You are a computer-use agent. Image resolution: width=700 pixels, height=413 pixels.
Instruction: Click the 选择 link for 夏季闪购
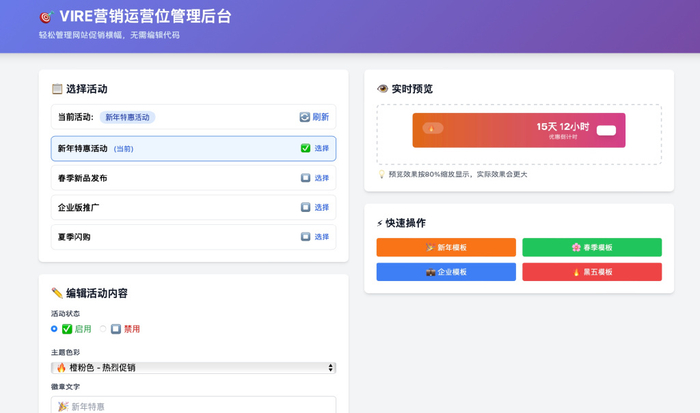321,237
